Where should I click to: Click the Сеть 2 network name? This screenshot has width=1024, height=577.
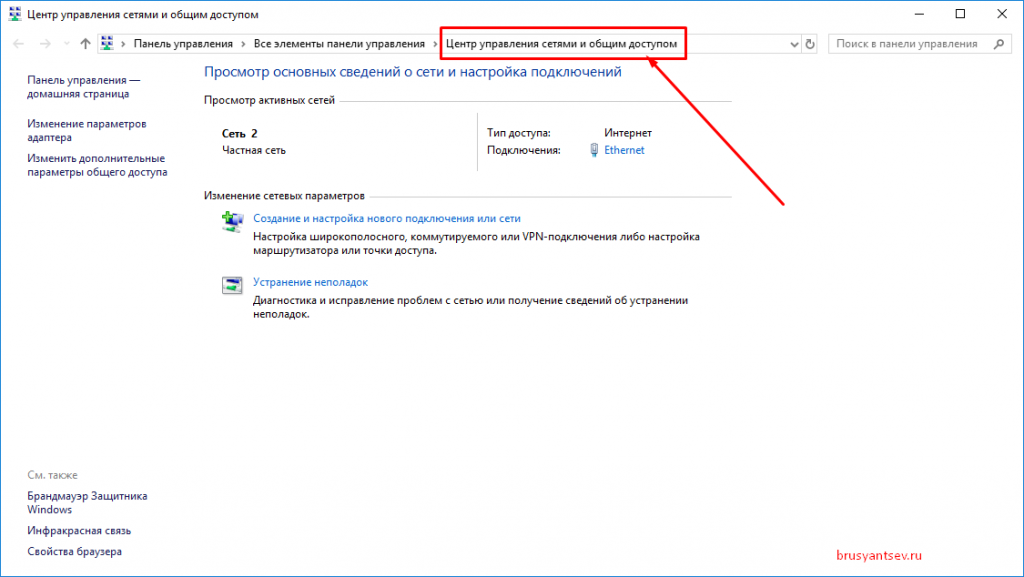tap(240, 133)
